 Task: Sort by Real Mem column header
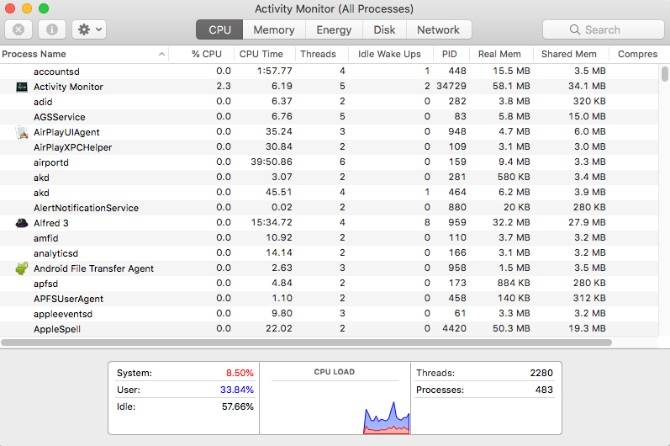pos(500,54)
